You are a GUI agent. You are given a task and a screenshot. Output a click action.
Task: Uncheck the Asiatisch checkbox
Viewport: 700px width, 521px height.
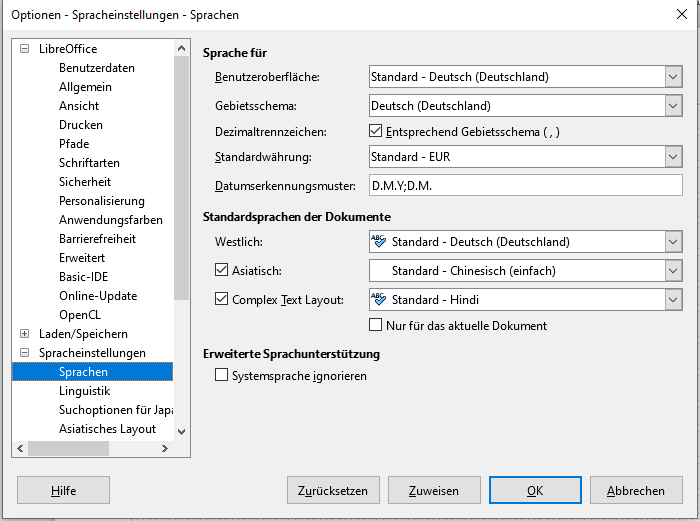click(x=221, y=270)
